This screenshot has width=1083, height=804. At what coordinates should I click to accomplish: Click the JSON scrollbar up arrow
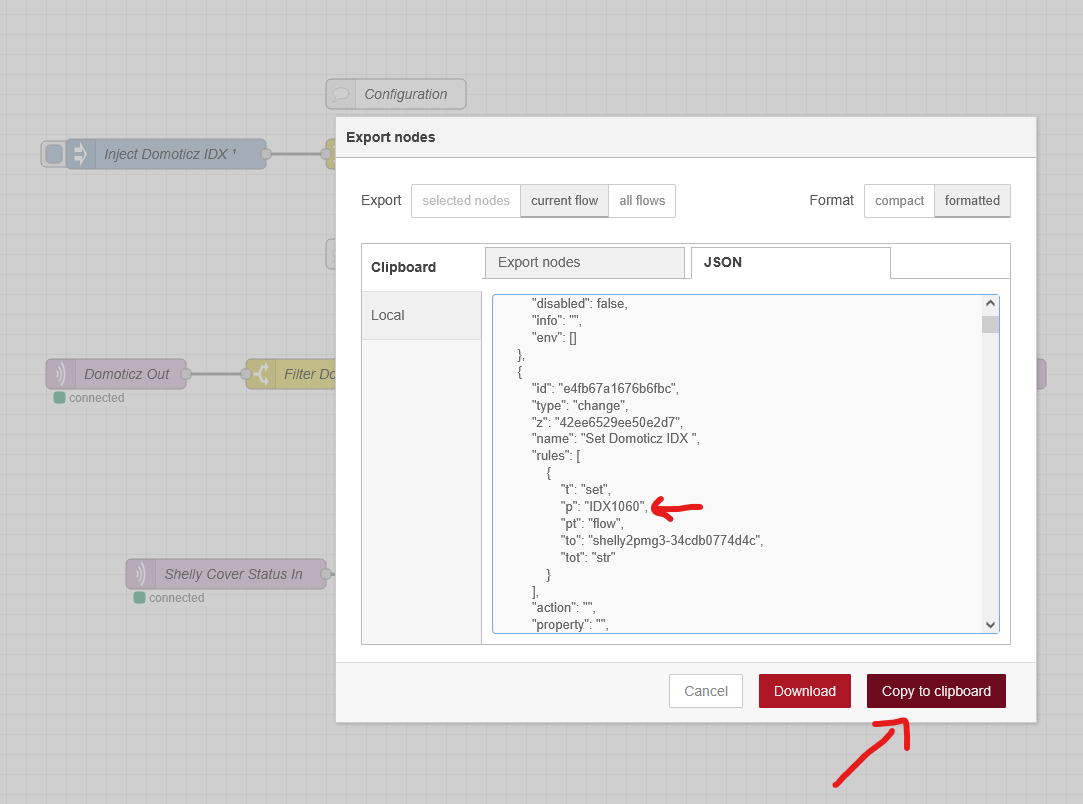click(990, 303)
